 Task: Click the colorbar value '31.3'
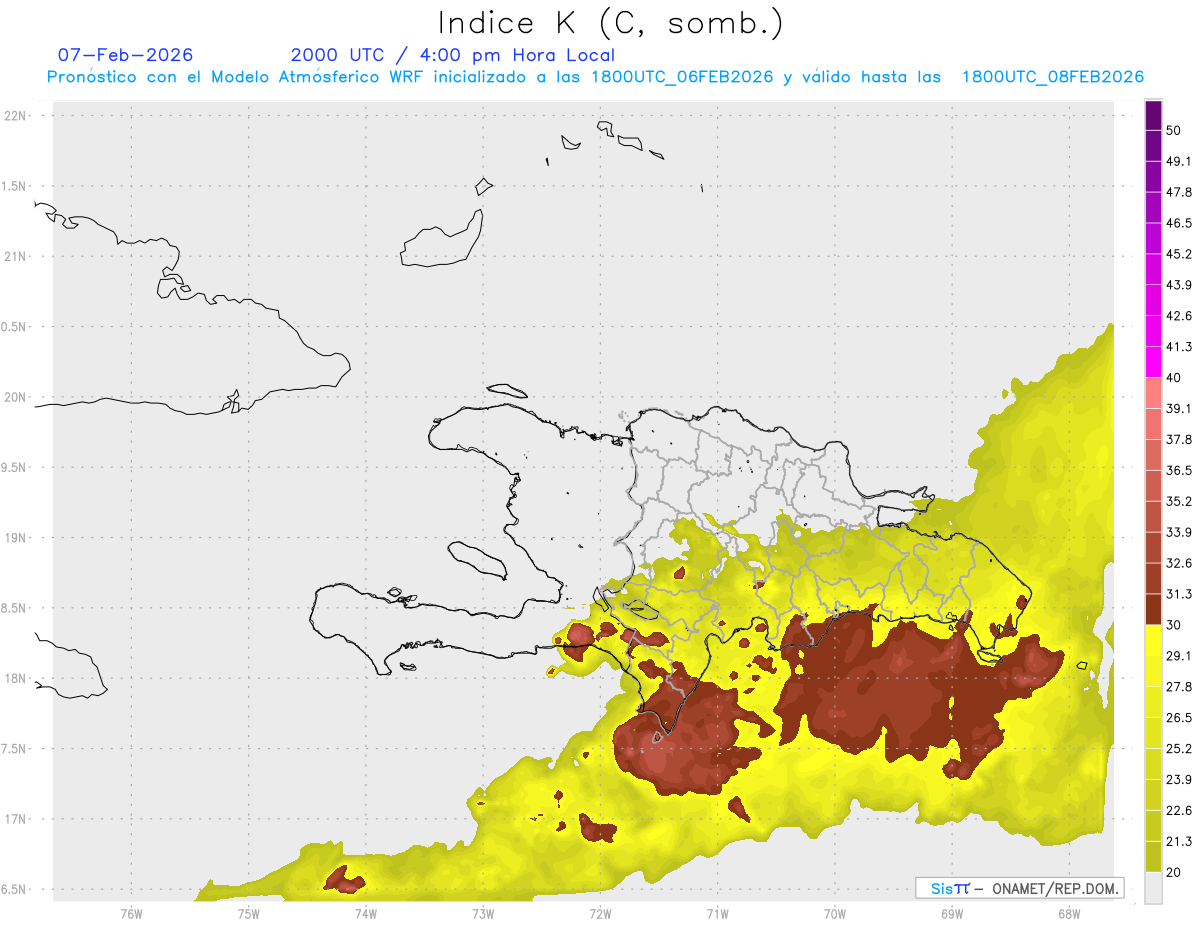(x=1179, y=594)
